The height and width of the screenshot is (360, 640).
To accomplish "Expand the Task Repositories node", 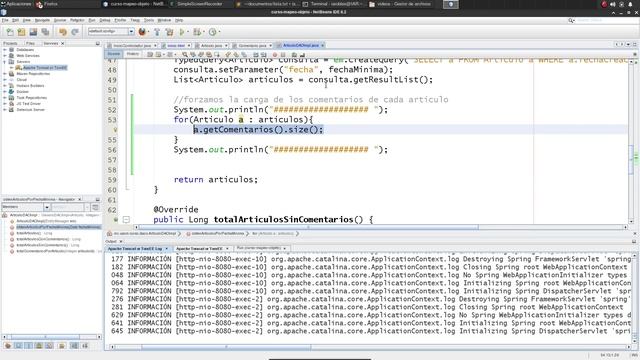I will 5,98.
